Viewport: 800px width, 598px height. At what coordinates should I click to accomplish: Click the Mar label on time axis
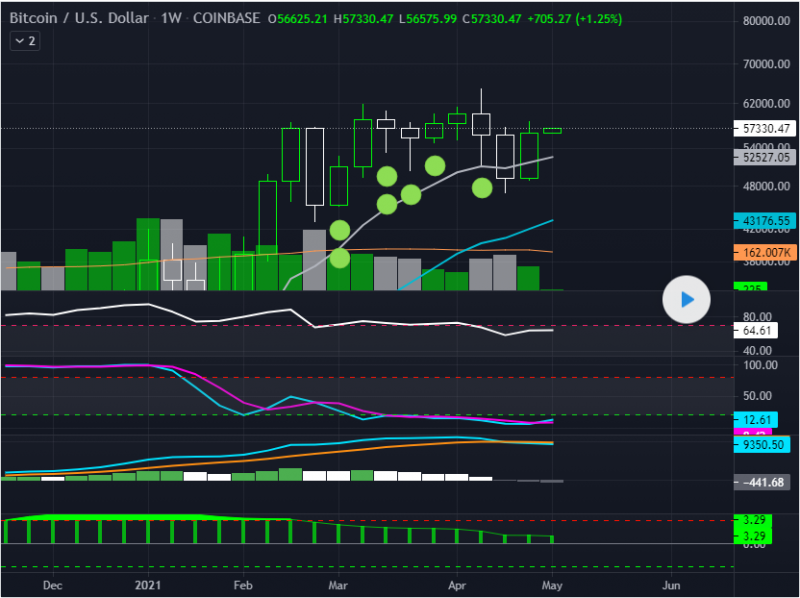tap(339, 584)
